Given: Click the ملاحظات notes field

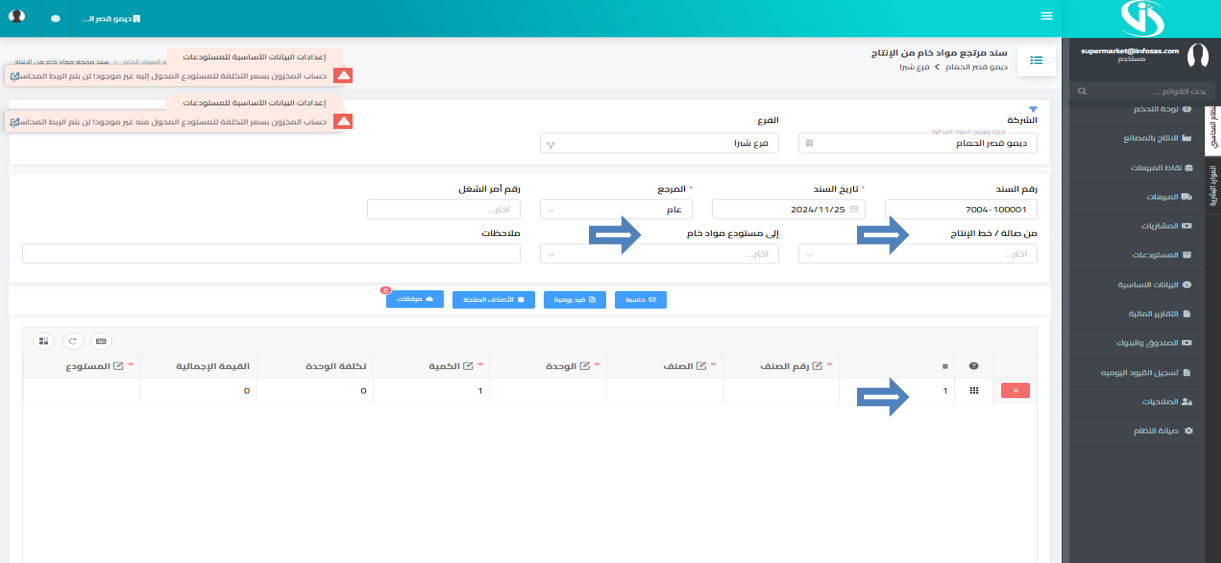Looking at the screenshot, I should pyautogui.click(x=272, y=254).
